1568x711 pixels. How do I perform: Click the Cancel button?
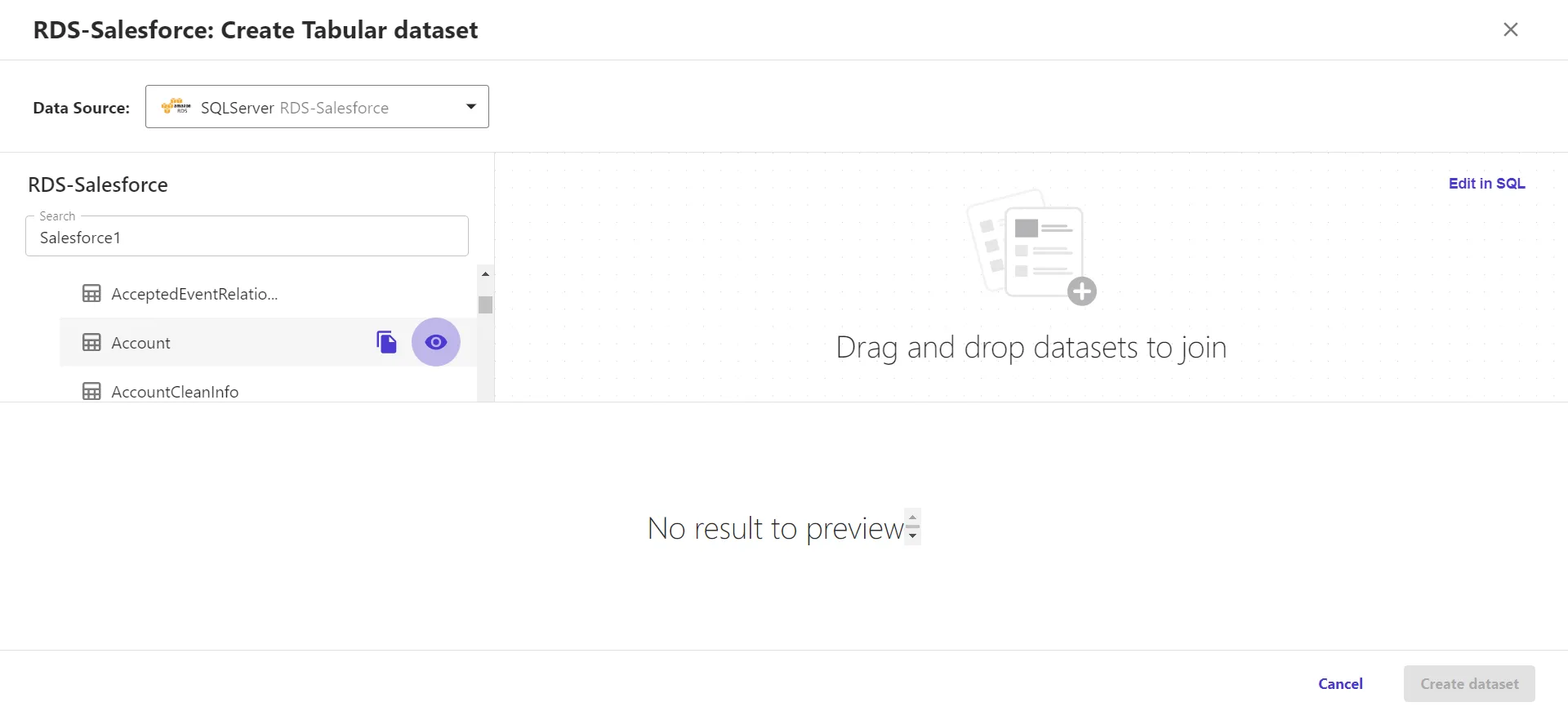1340,684
